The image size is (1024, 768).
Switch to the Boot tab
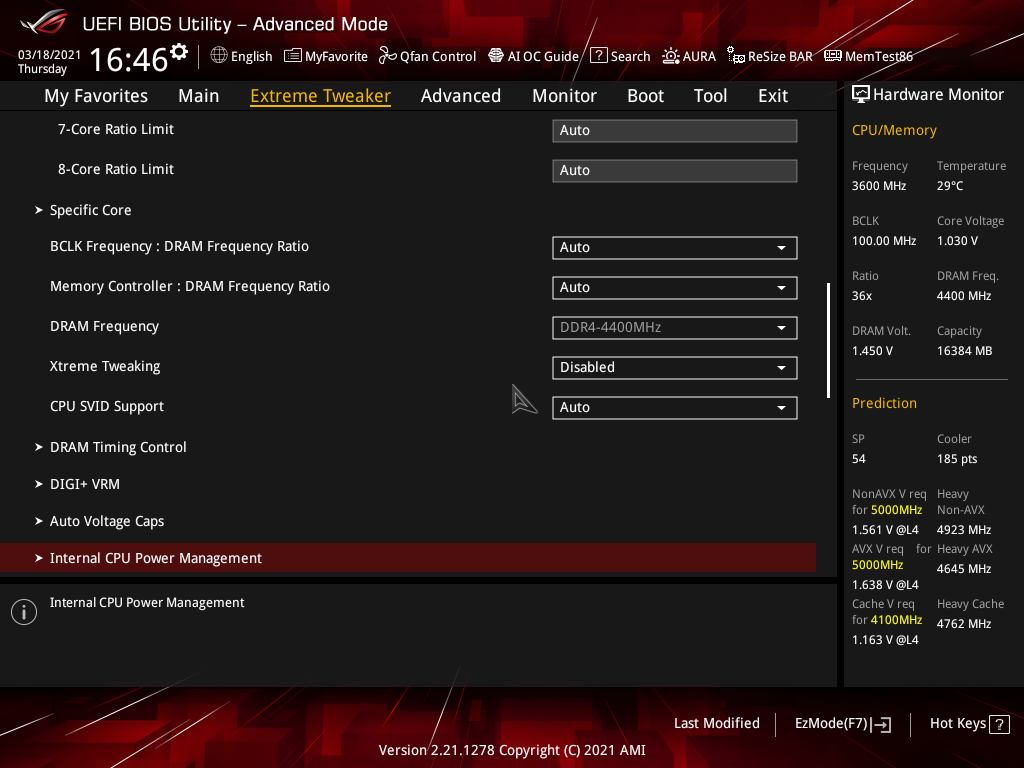[x=645, y=95]
